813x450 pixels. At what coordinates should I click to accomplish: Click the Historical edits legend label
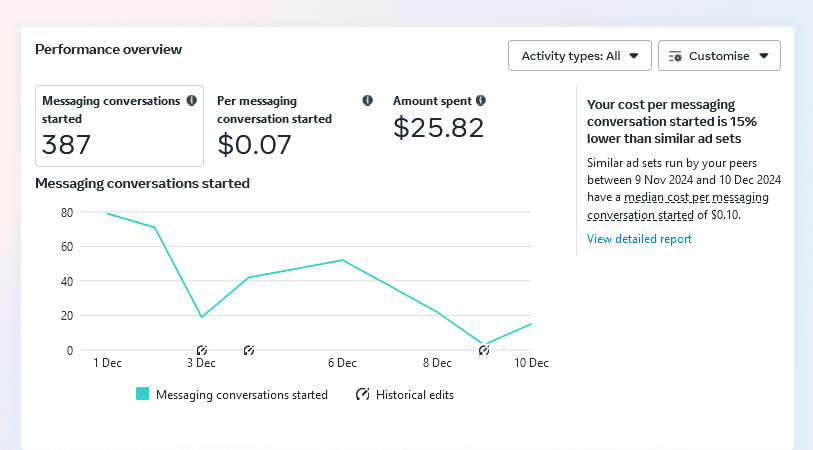point(415,395)
